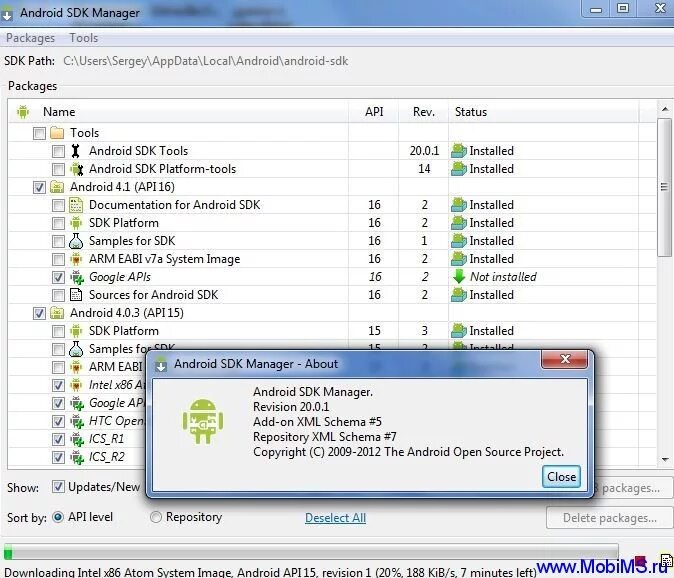
Task: Check the Android SDK Platform-tools checkbox
Action: [58, 169]
